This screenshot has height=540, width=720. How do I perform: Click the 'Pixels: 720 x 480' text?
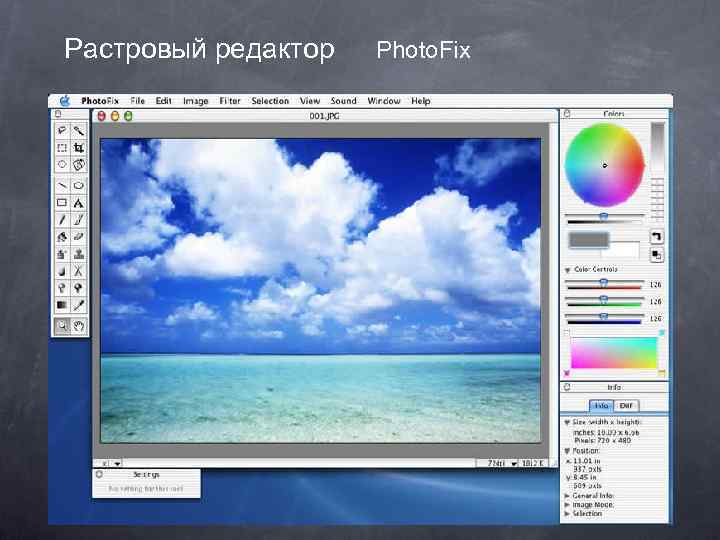[602, 441]
